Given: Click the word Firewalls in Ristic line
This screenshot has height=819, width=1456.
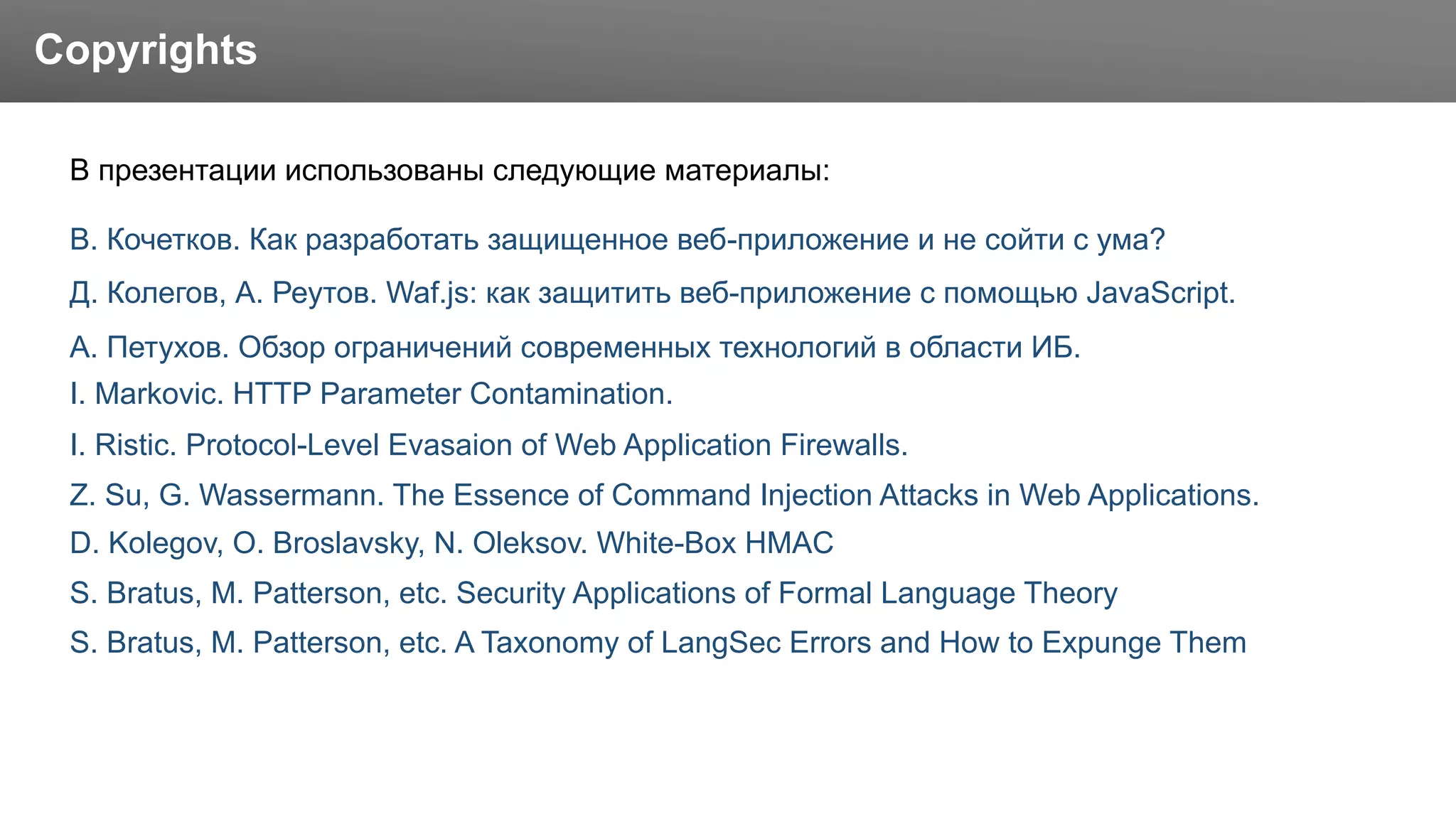Looking at the screenshot, I should tap(845, 446).
